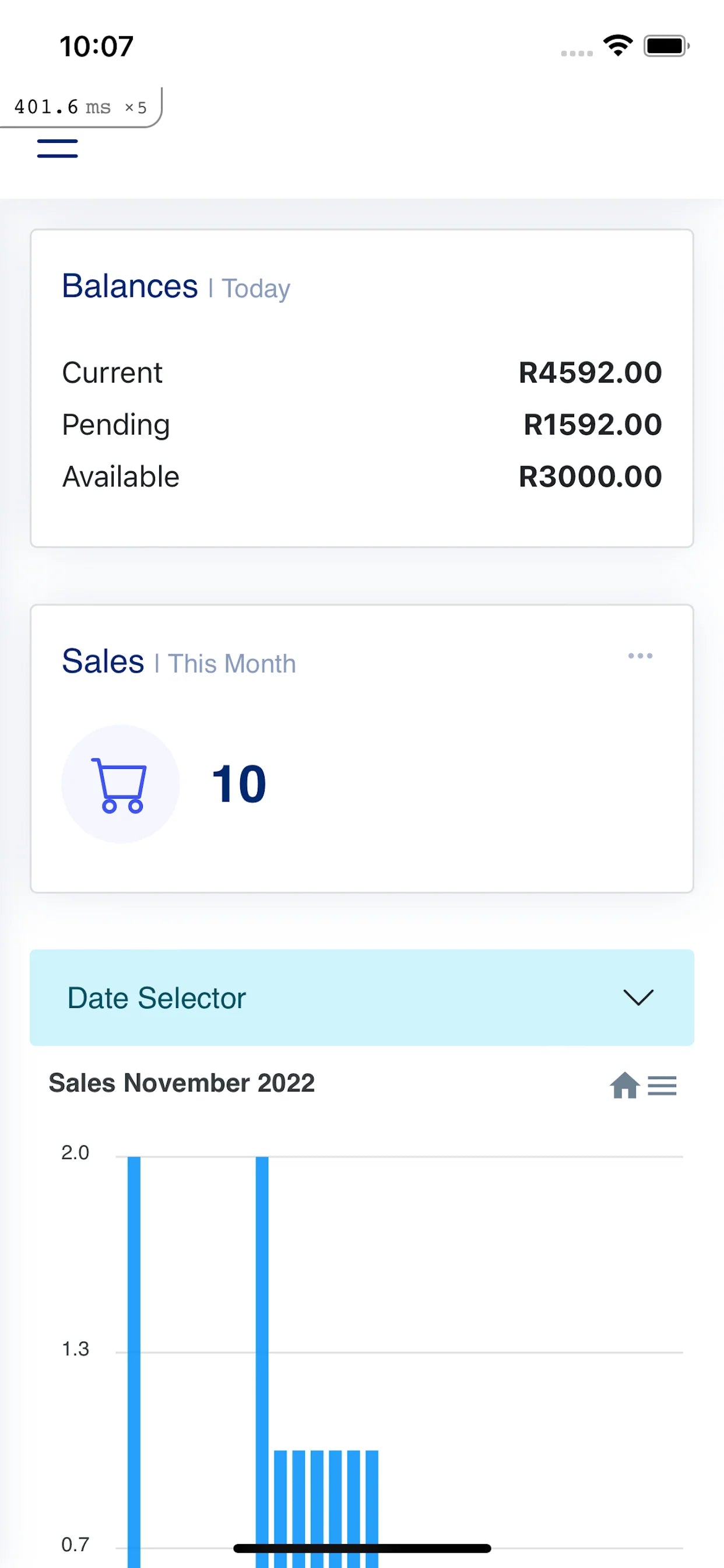This screenshot has height=1568, width=724.
Task: Tap the Current balance R4592.00 amount
Action: coord(589,373)
